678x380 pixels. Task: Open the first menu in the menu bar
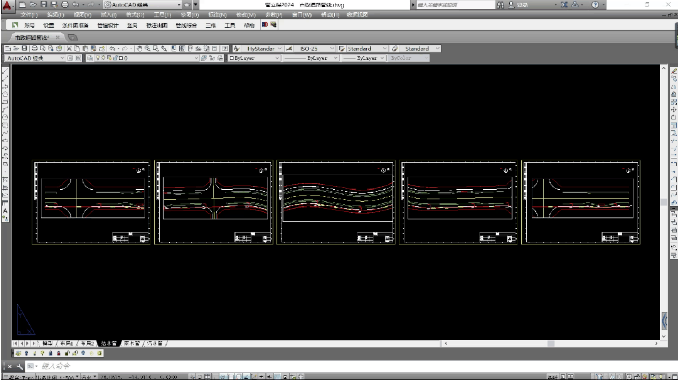[29, 15]
